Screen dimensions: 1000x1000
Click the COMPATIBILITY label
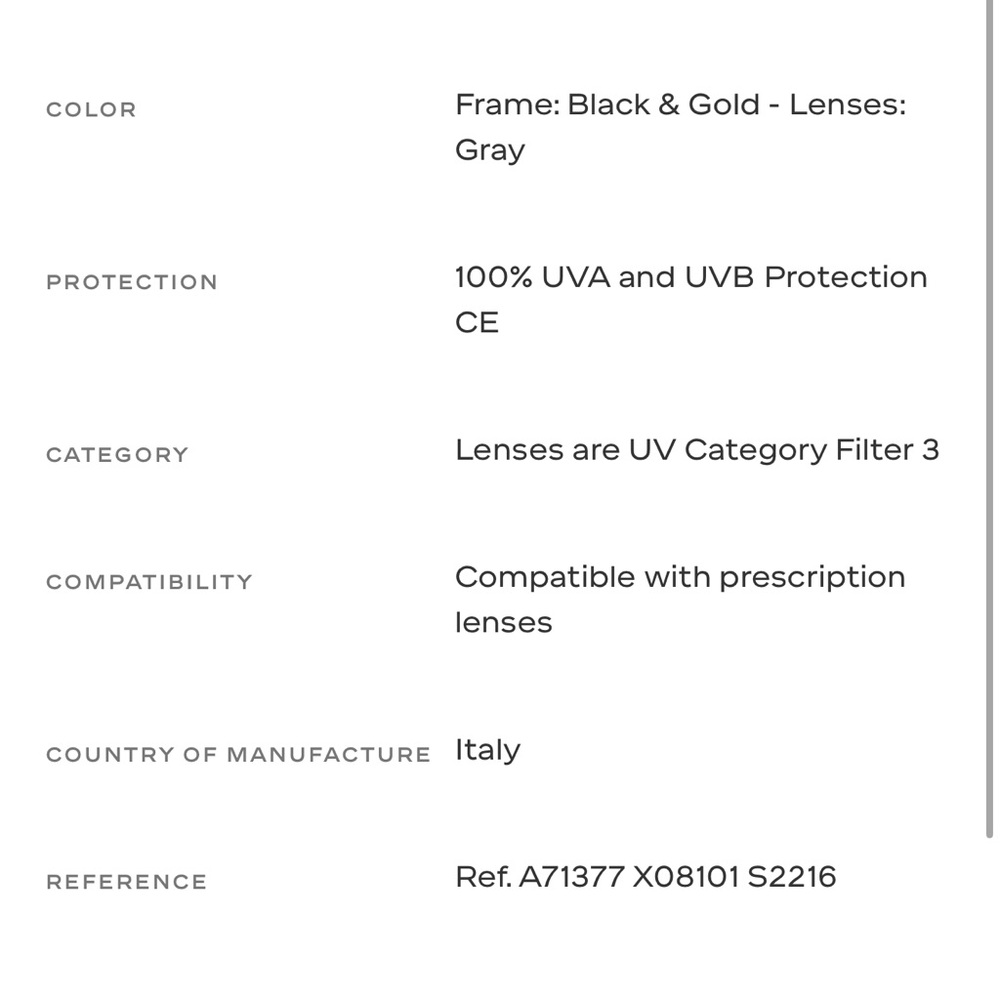pyautogui.click(x=149, y=582)
